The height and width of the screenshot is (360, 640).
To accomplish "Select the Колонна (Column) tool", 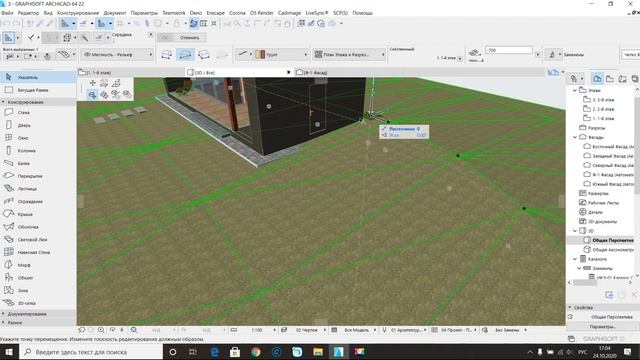I will pos(38,151).
